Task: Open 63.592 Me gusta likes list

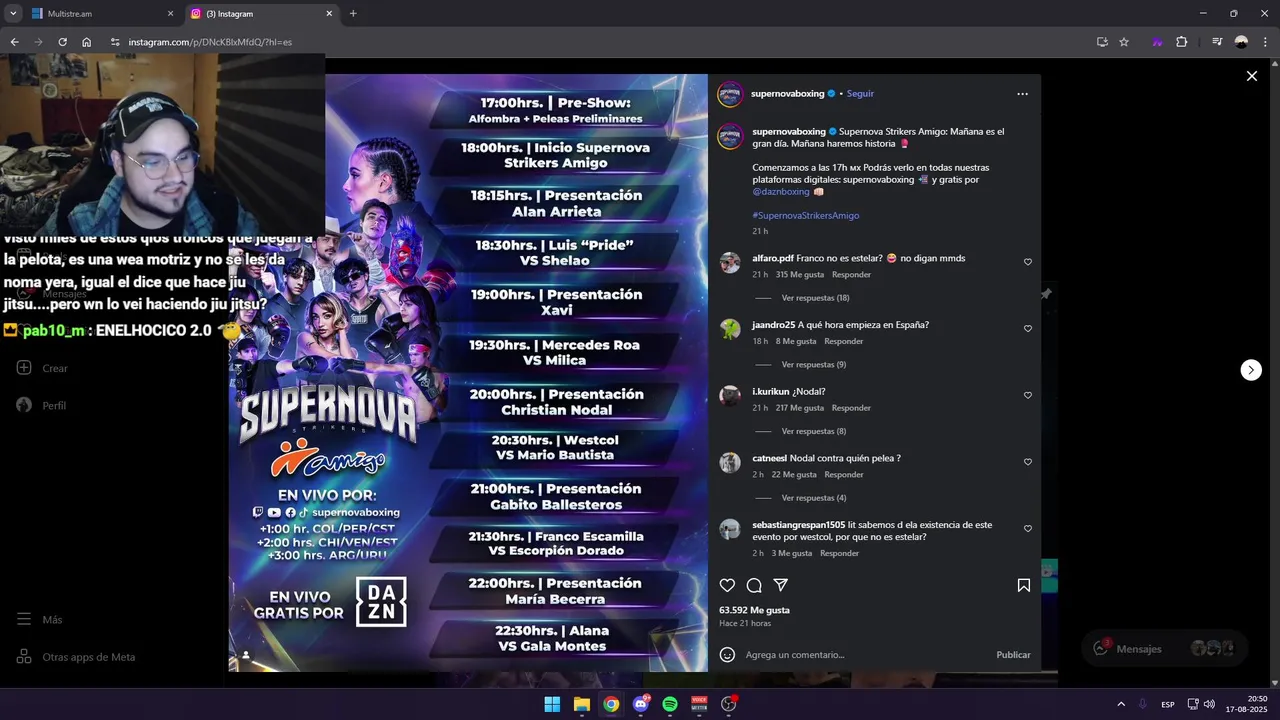Action: point(754,610)
